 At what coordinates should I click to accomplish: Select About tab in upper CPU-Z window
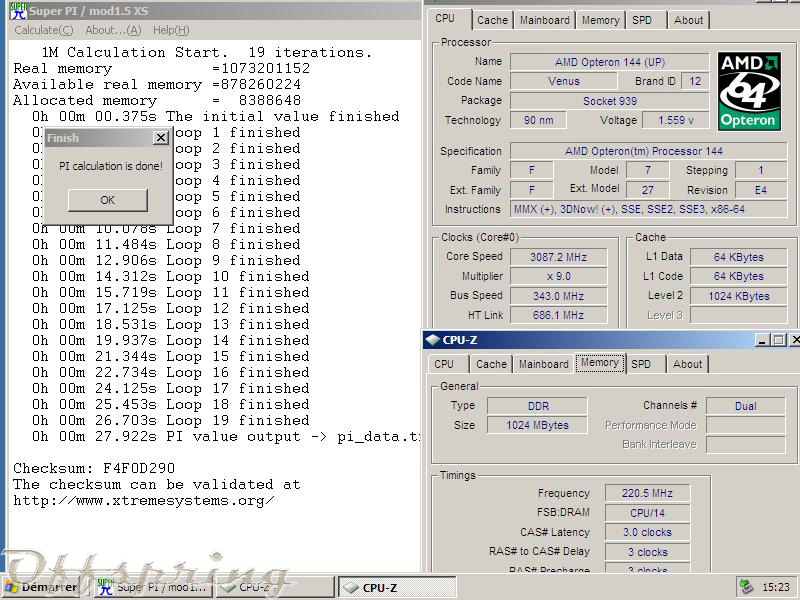(x=688, y=20)
